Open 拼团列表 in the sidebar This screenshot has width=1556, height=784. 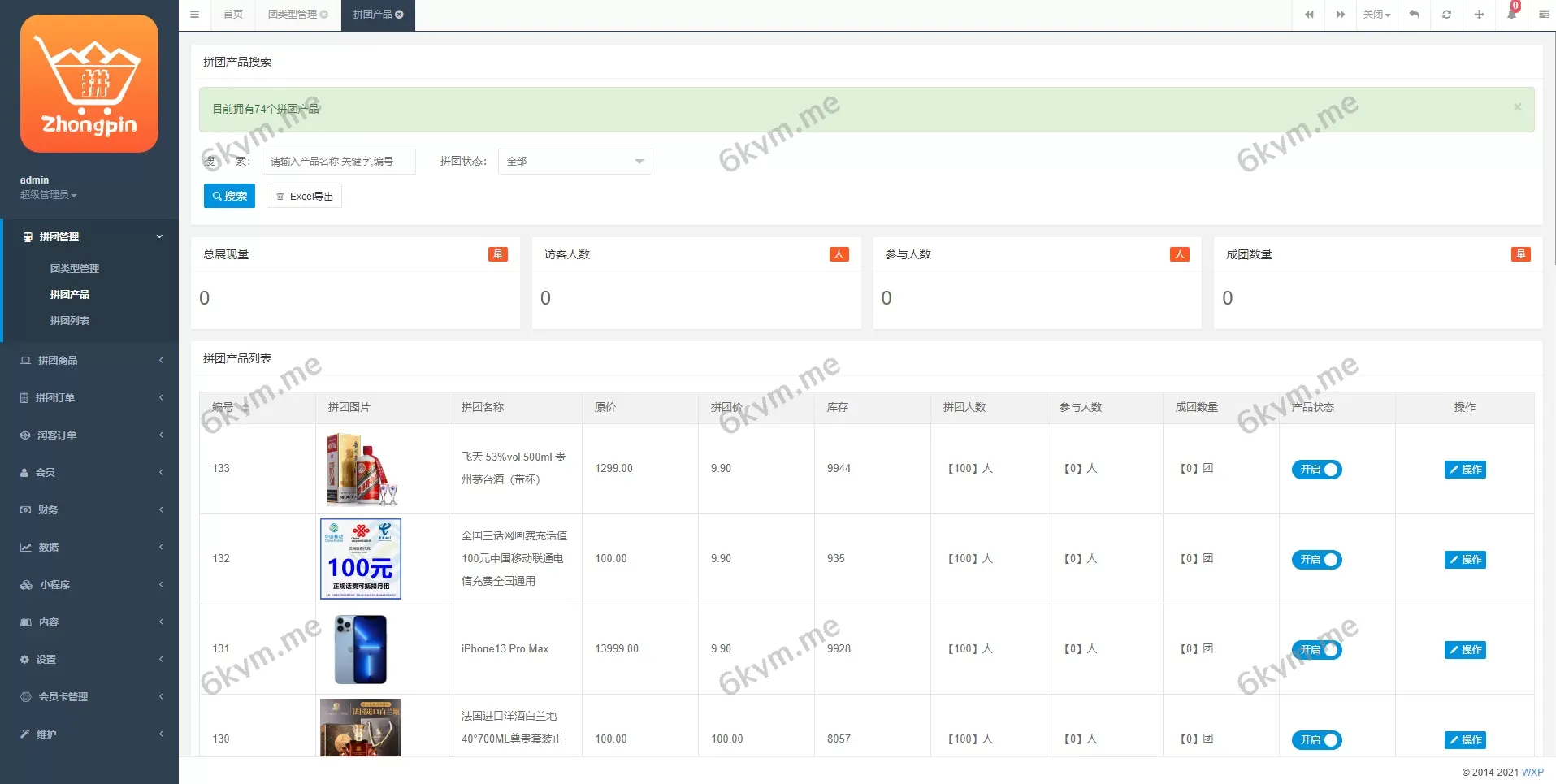click(70, 321)
